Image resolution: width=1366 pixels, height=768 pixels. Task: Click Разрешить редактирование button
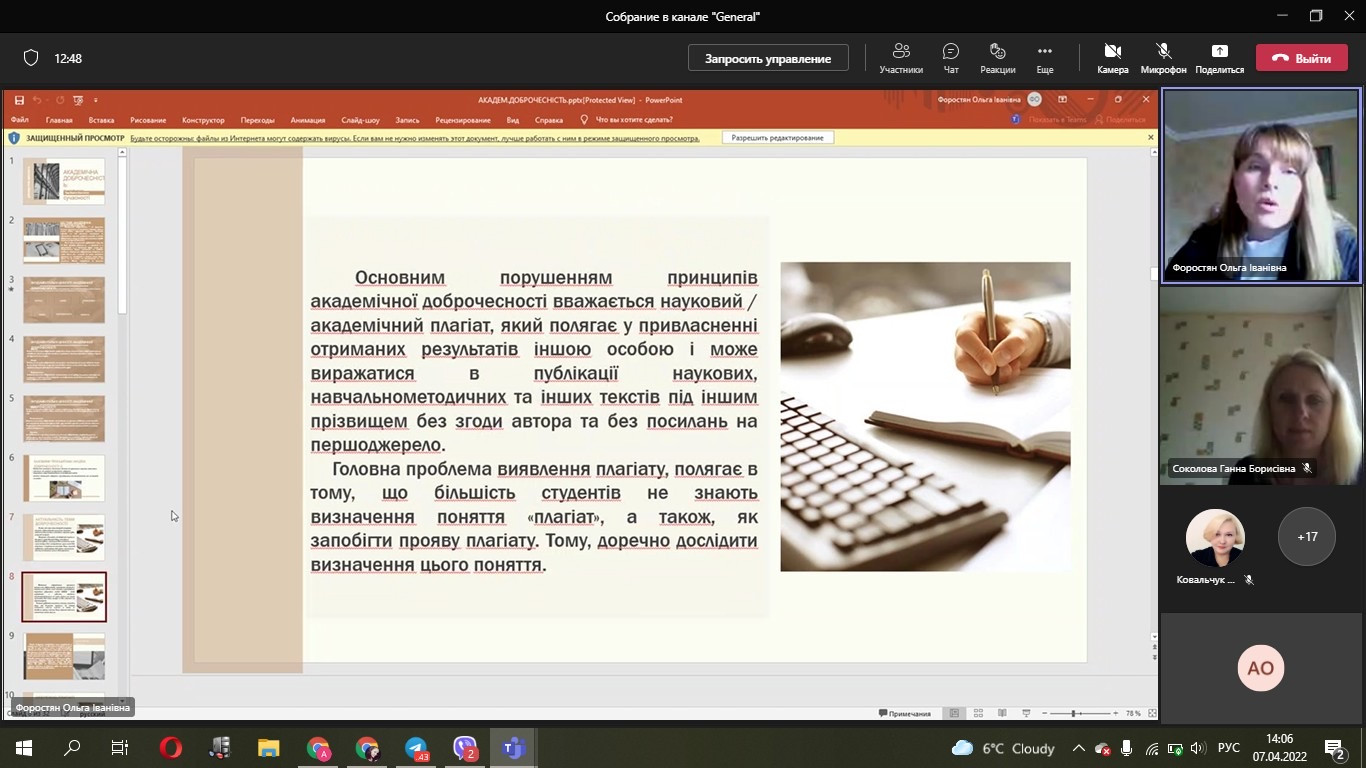[x=777, y=138]
